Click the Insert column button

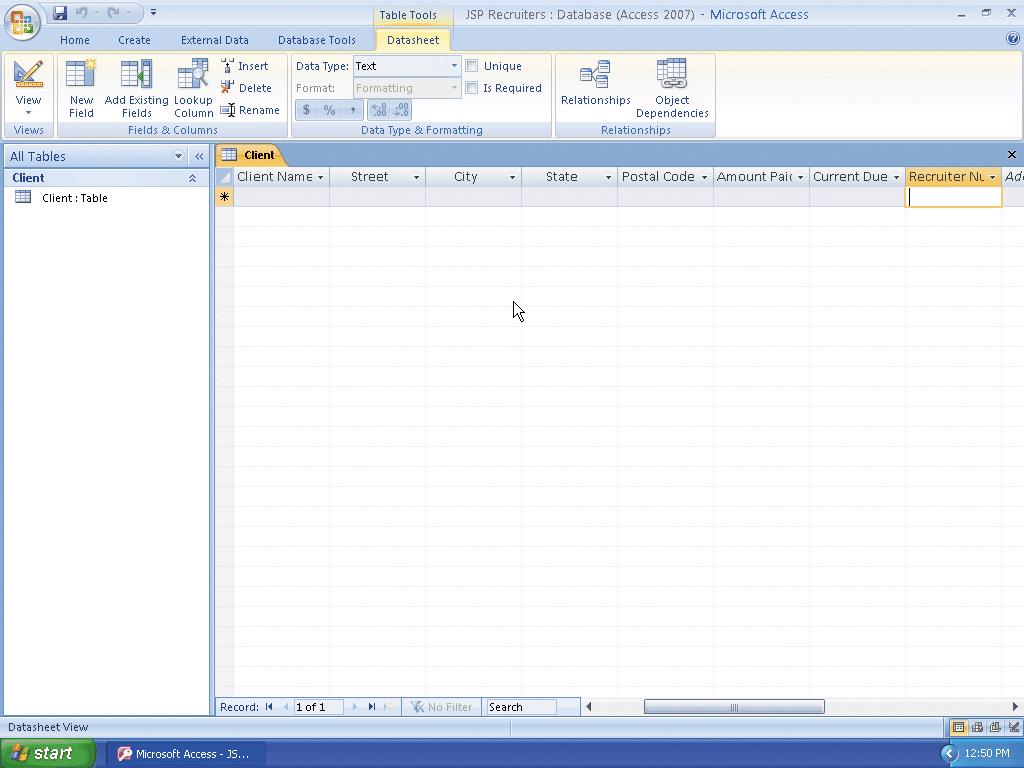pyautogui.click(x=245, y=66)
